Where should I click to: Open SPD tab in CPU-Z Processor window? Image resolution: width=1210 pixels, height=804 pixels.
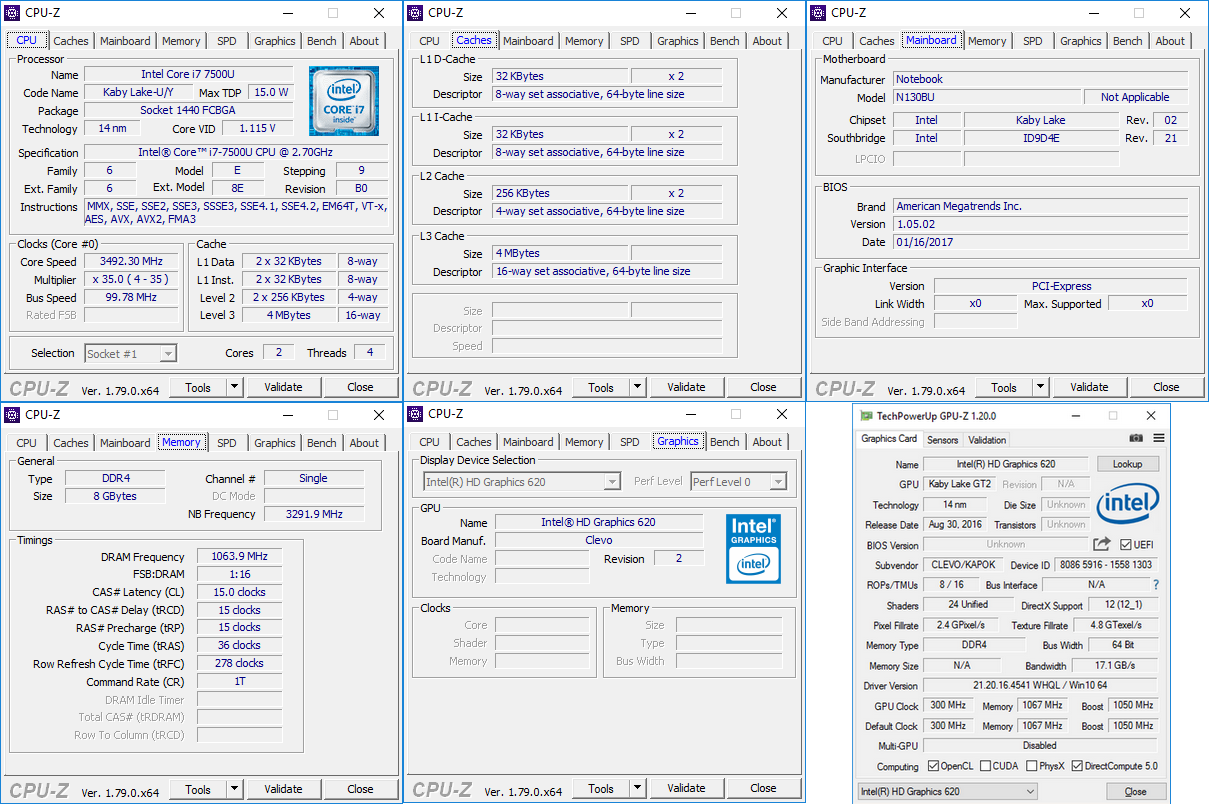point(227,41)
